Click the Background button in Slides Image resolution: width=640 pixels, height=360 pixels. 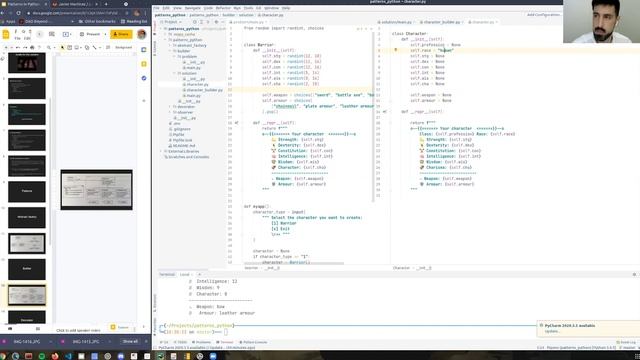click(x=123, y=47)
